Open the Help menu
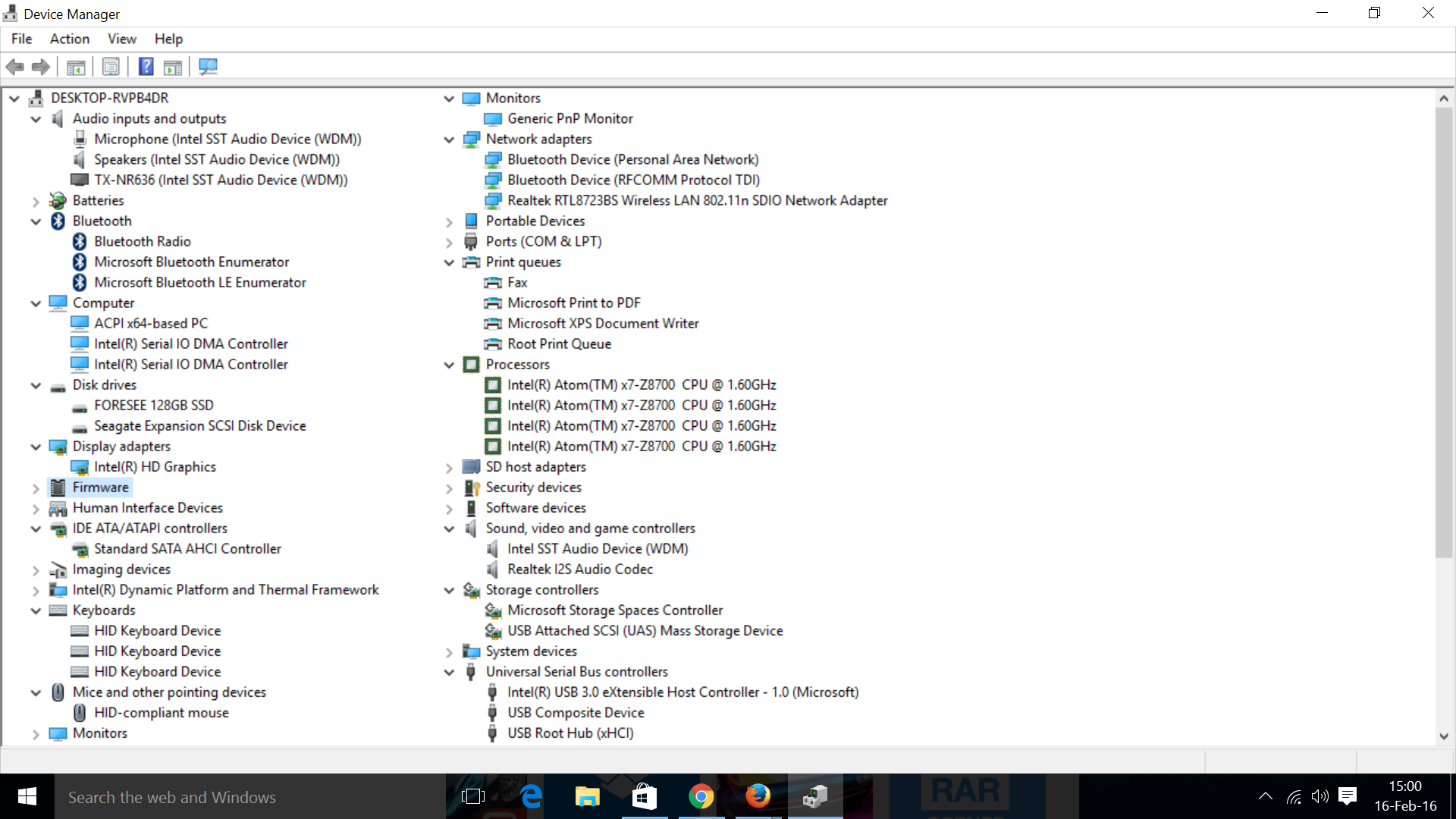Screen dimensions: 1456x819 (x=168, y=39)
